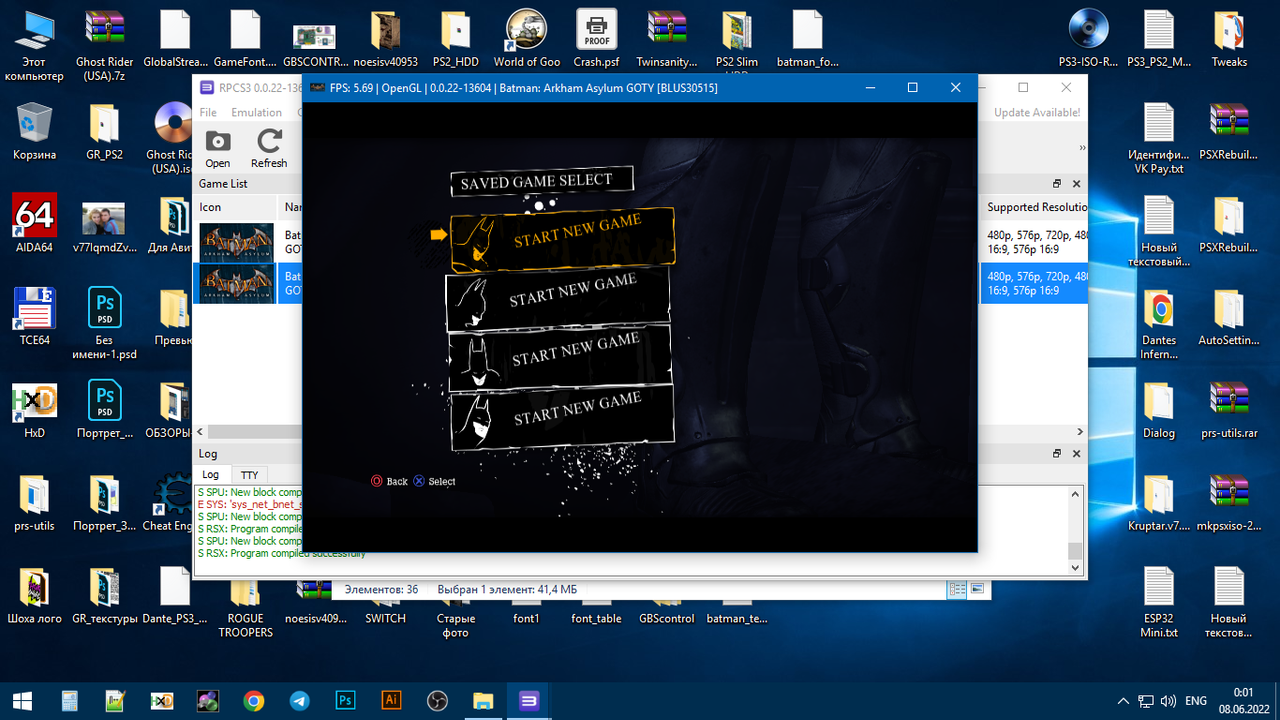Select the TCE64 desktop icon

(x=34, y=316)
